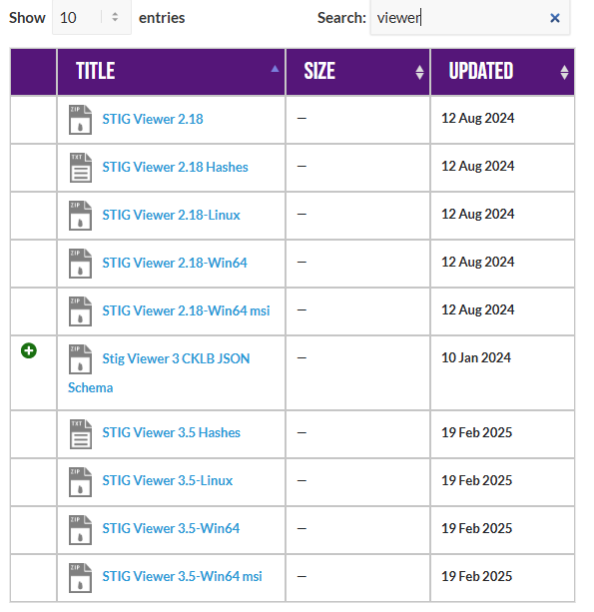594x612 pixels.
Task: Expand row details with green plus icon
Action: pos(29,350)
